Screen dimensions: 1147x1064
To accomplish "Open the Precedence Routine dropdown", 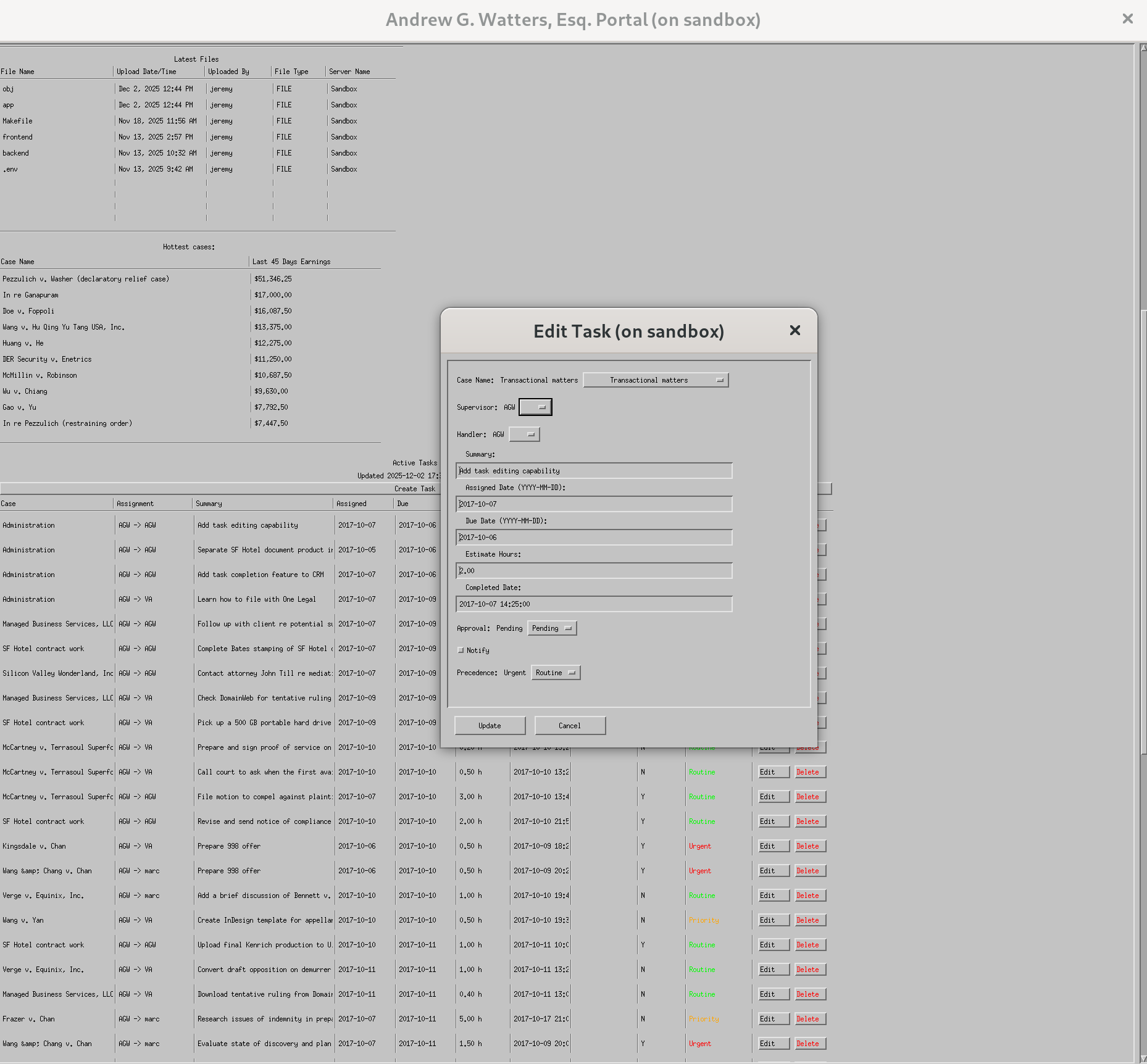I will point(555,673).
